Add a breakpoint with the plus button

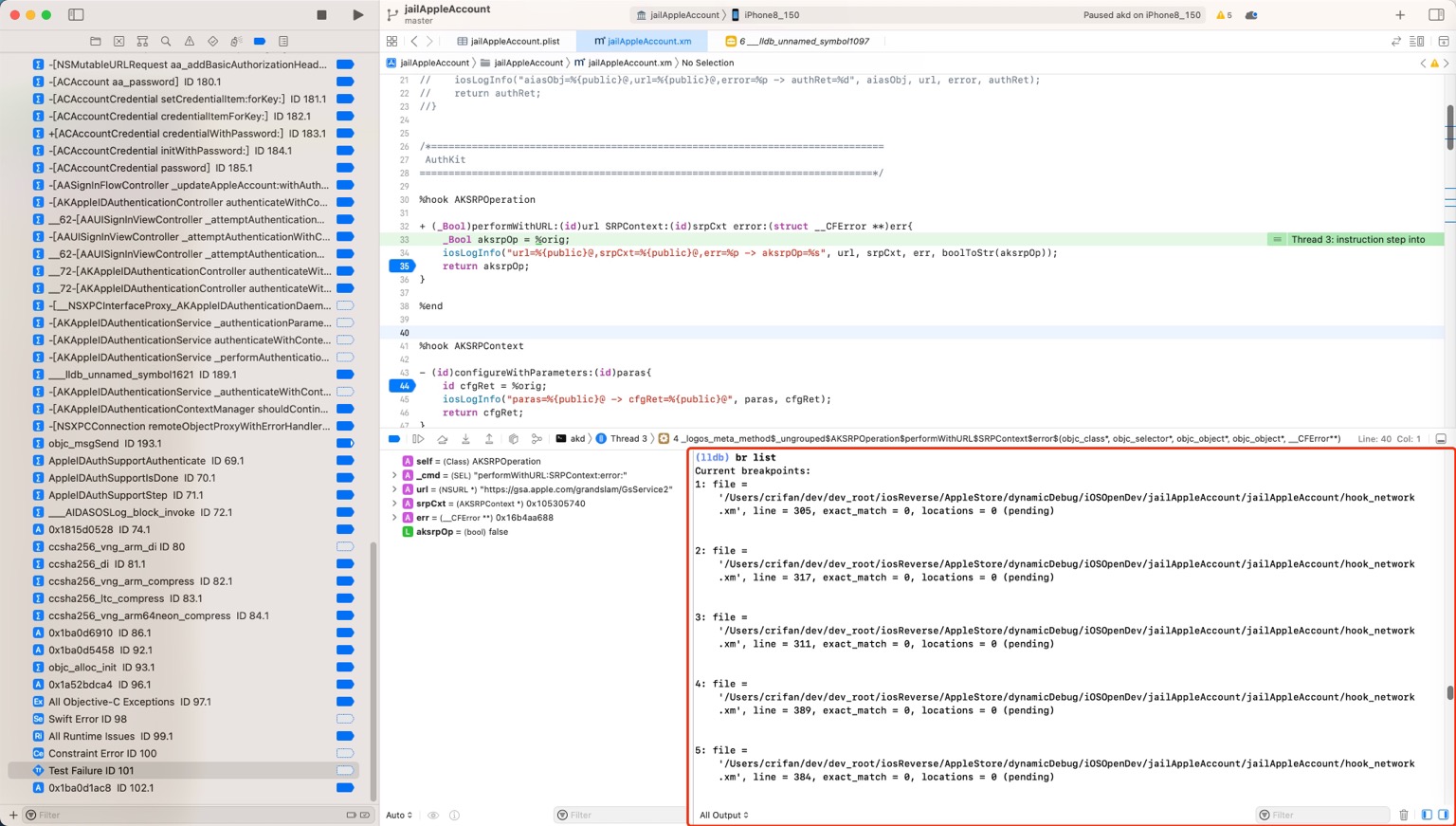coord(13,815)
